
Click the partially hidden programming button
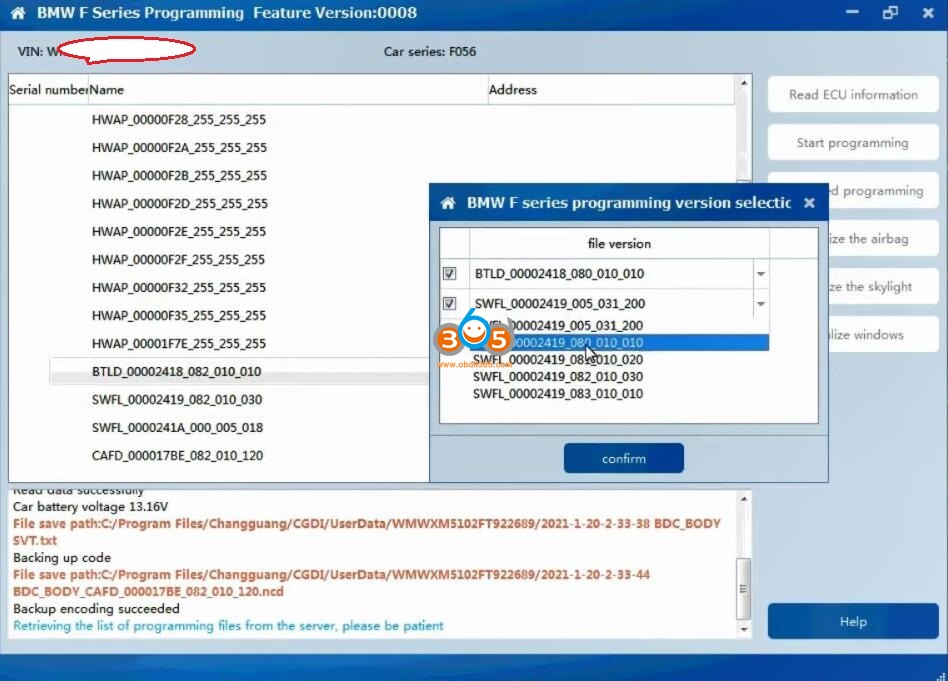pyautogui.click(x=883, y=191)
